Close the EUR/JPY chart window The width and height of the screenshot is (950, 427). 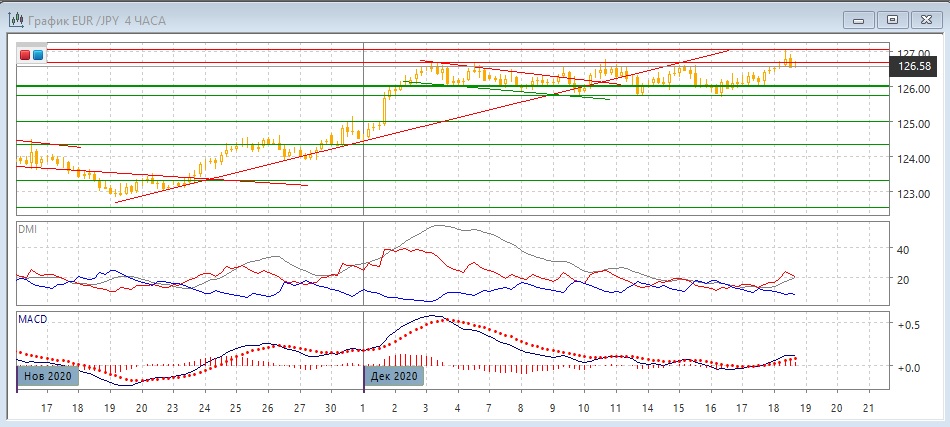point(925,19)
